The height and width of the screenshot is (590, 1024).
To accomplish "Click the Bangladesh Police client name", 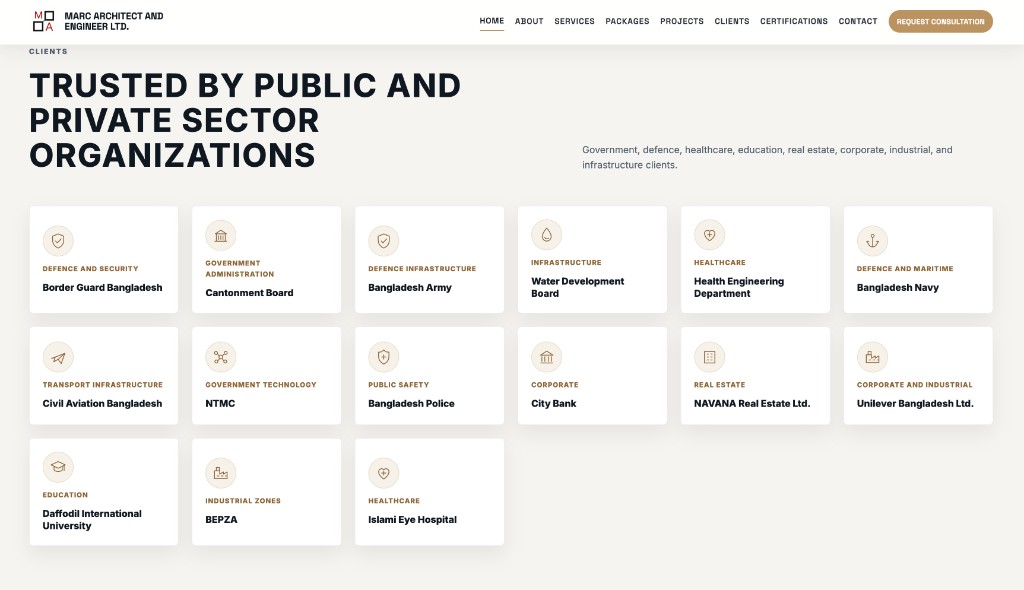I will 411,404.
